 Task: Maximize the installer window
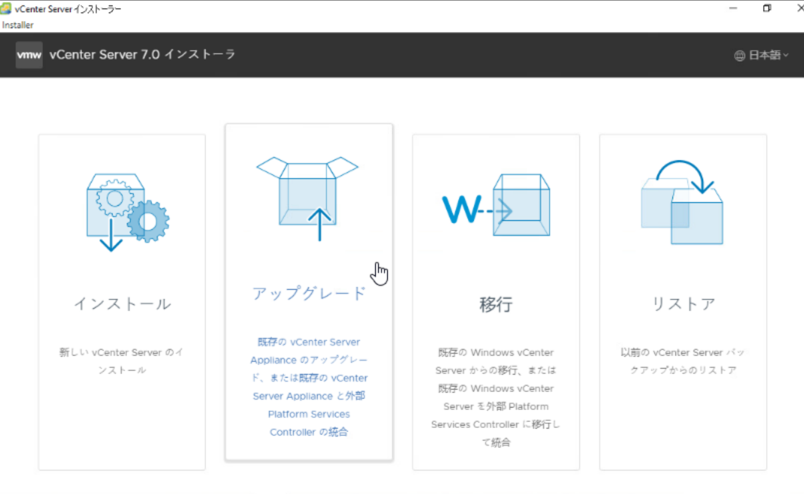pyautogui.click(x=767, y=8)
